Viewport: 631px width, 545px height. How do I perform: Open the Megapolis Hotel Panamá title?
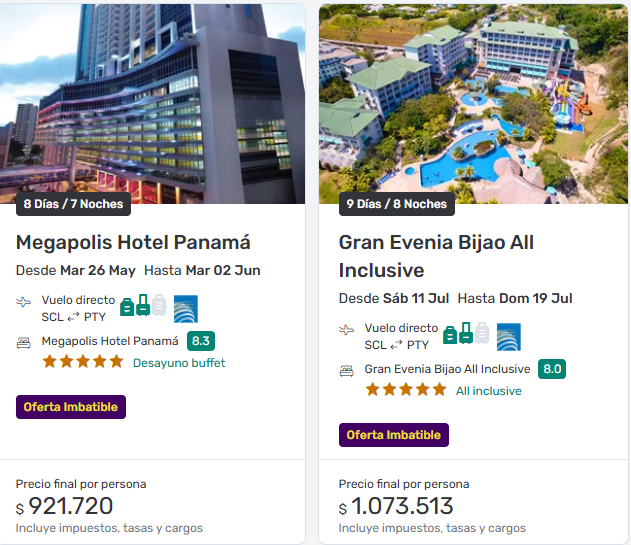click(x=133, y=242)
